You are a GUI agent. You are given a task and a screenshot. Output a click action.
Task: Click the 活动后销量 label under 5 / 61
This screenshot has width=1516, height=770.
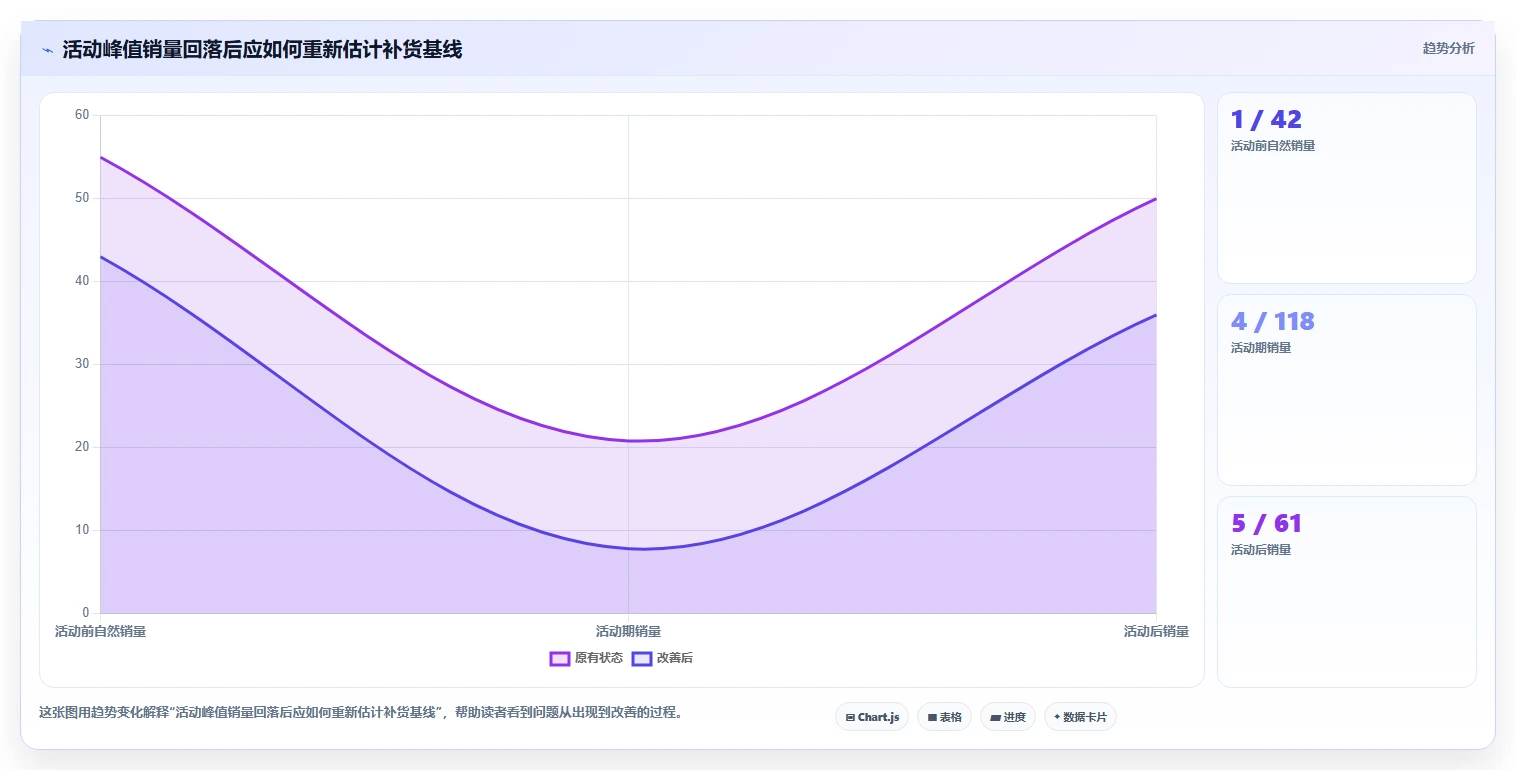click(x=1261, y=550)
